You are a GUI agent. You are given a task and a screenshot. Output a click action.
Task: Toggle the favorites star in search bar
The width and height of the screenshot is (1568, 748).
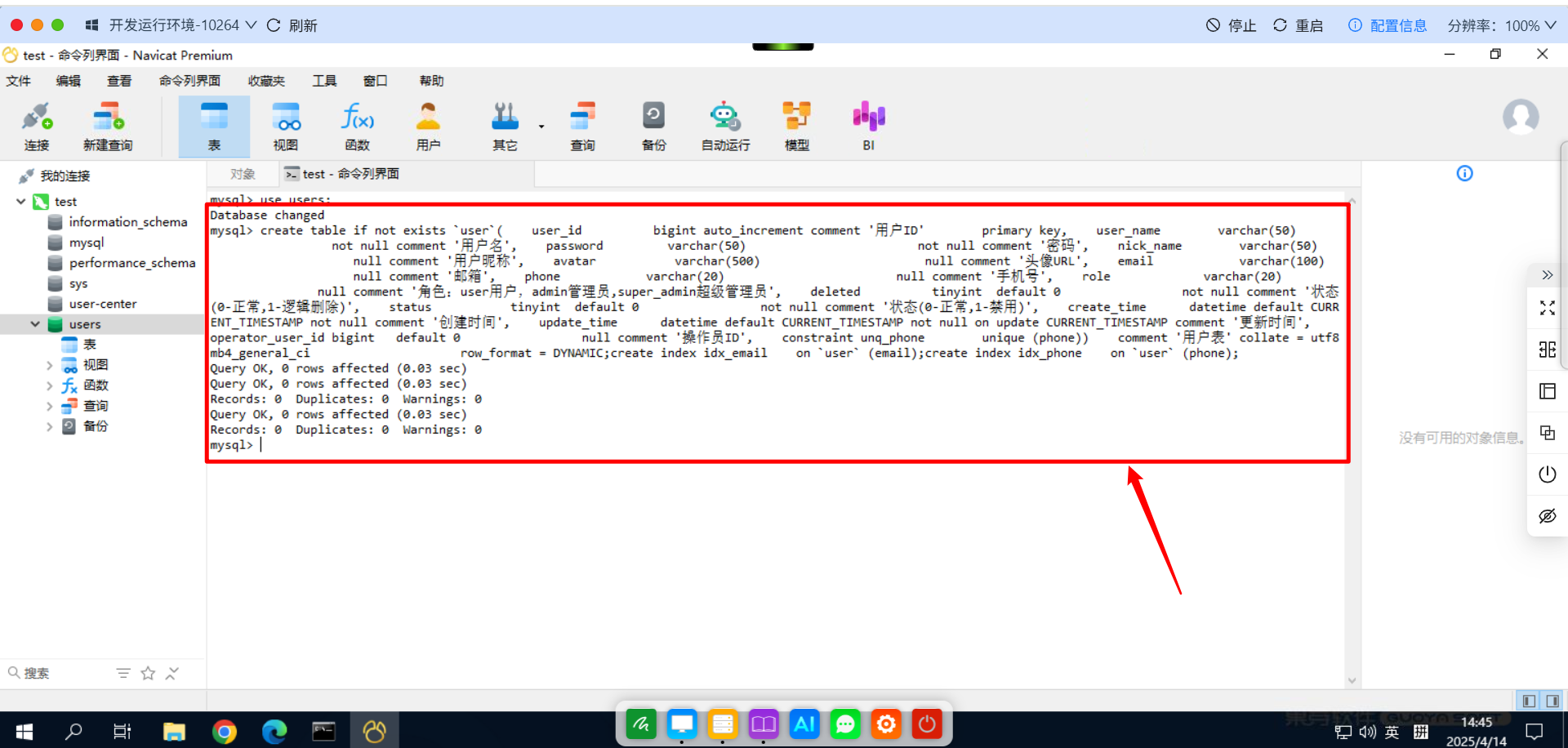148,673
